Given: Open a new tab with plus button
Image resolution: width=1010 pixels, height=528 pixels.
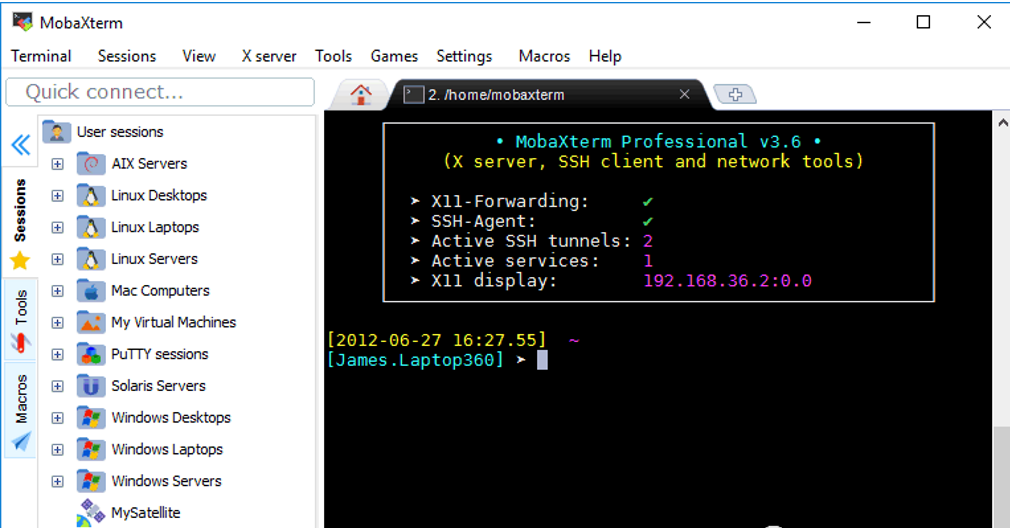Looking at the screenshot, I should 736,94.
